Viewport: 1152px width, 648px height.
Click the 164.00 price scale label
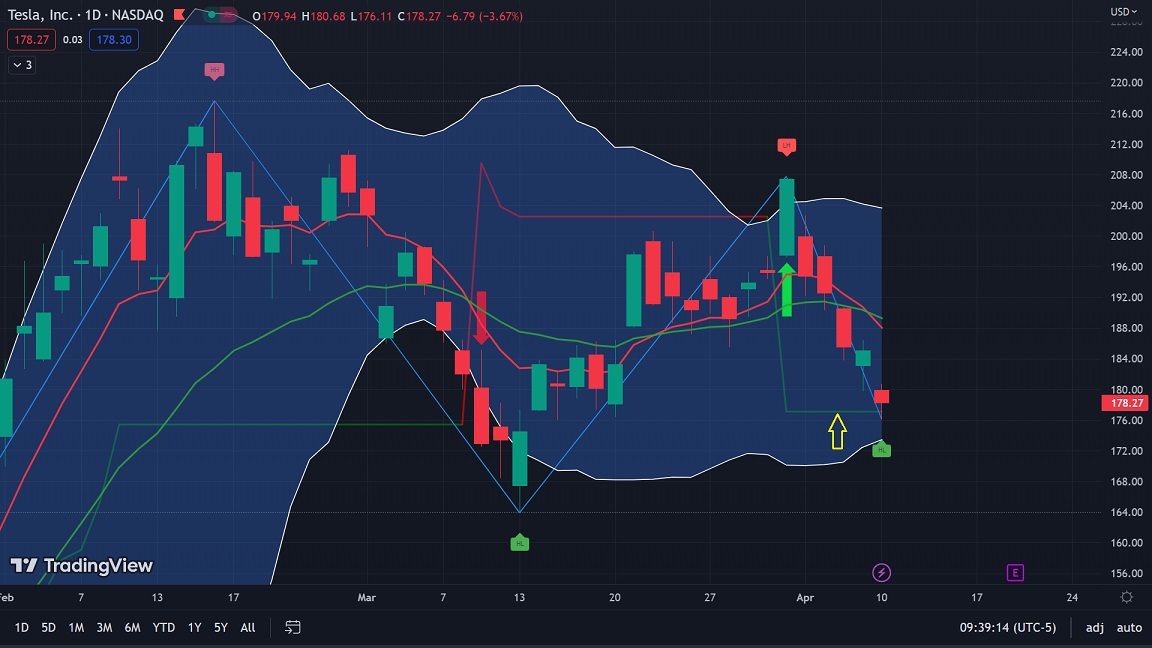pyautogui.click(x=1126, y=512)
